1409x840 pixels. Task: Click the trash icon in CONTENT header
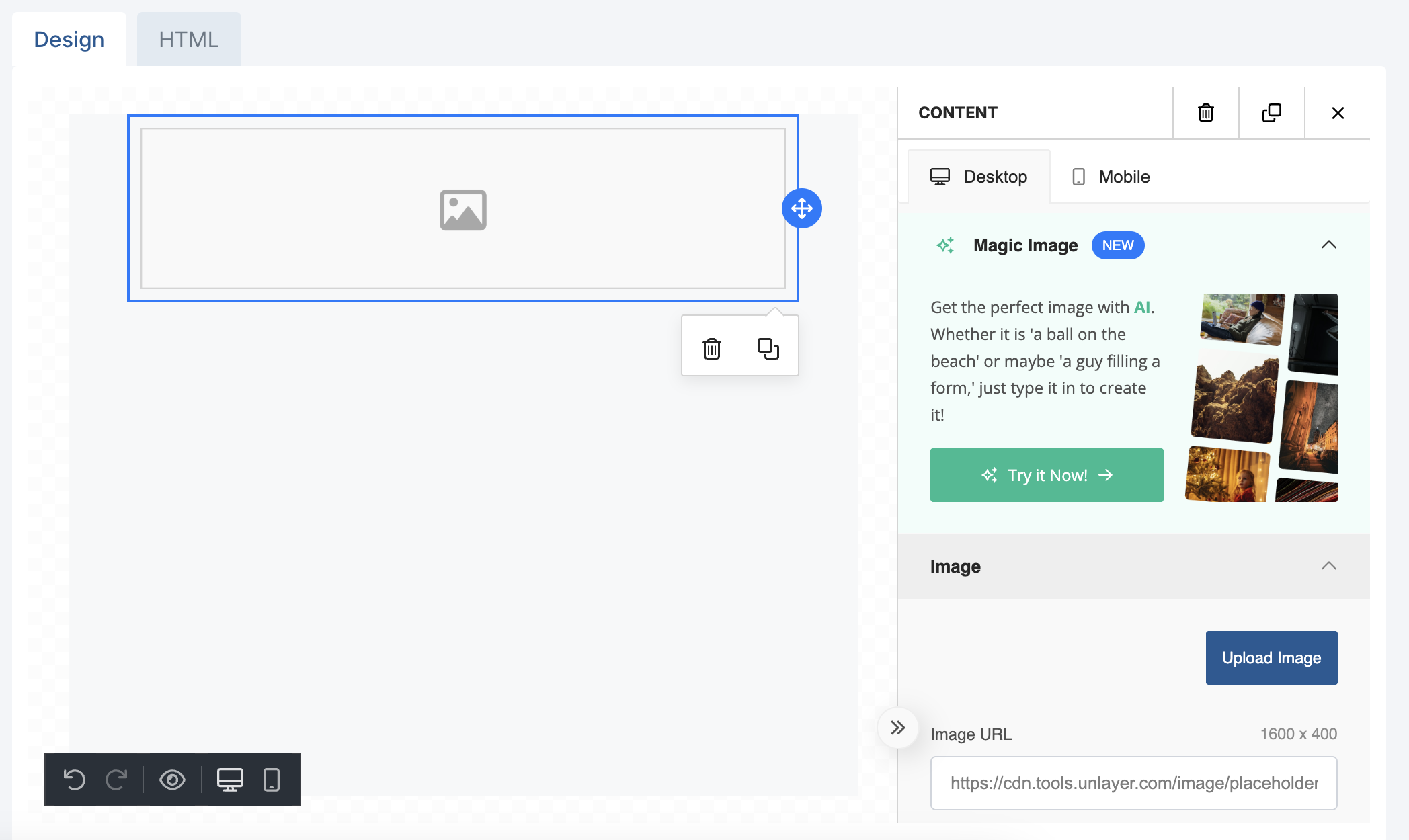[1205, 113]
